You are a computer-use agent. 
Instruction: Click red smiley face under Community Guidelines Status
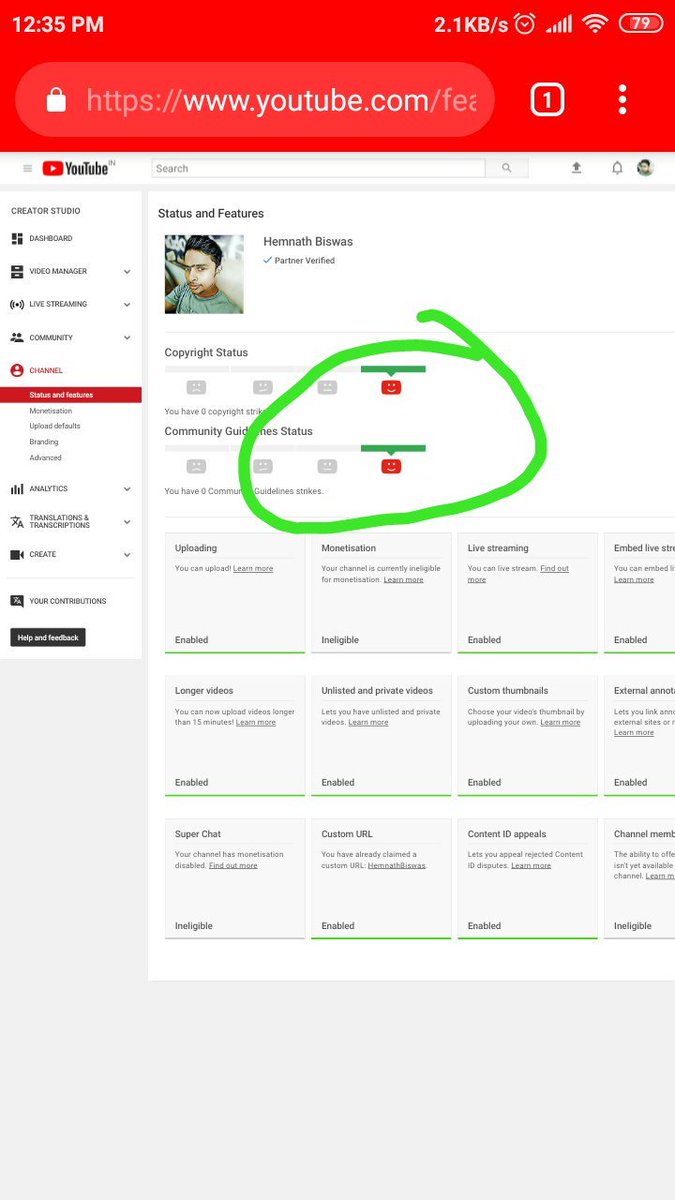click(x=391, y=466)
